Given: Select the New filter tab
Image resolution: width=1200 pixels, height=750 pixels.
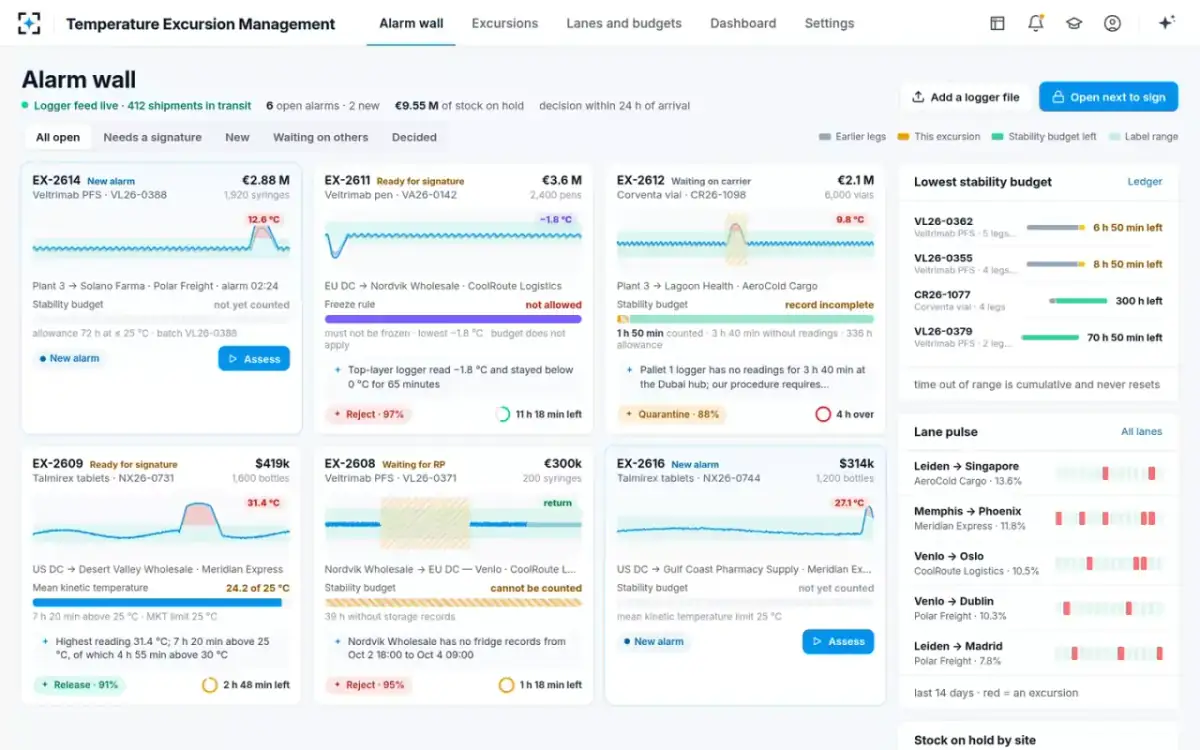Looking at the screenshot, I should click(237, 137).
